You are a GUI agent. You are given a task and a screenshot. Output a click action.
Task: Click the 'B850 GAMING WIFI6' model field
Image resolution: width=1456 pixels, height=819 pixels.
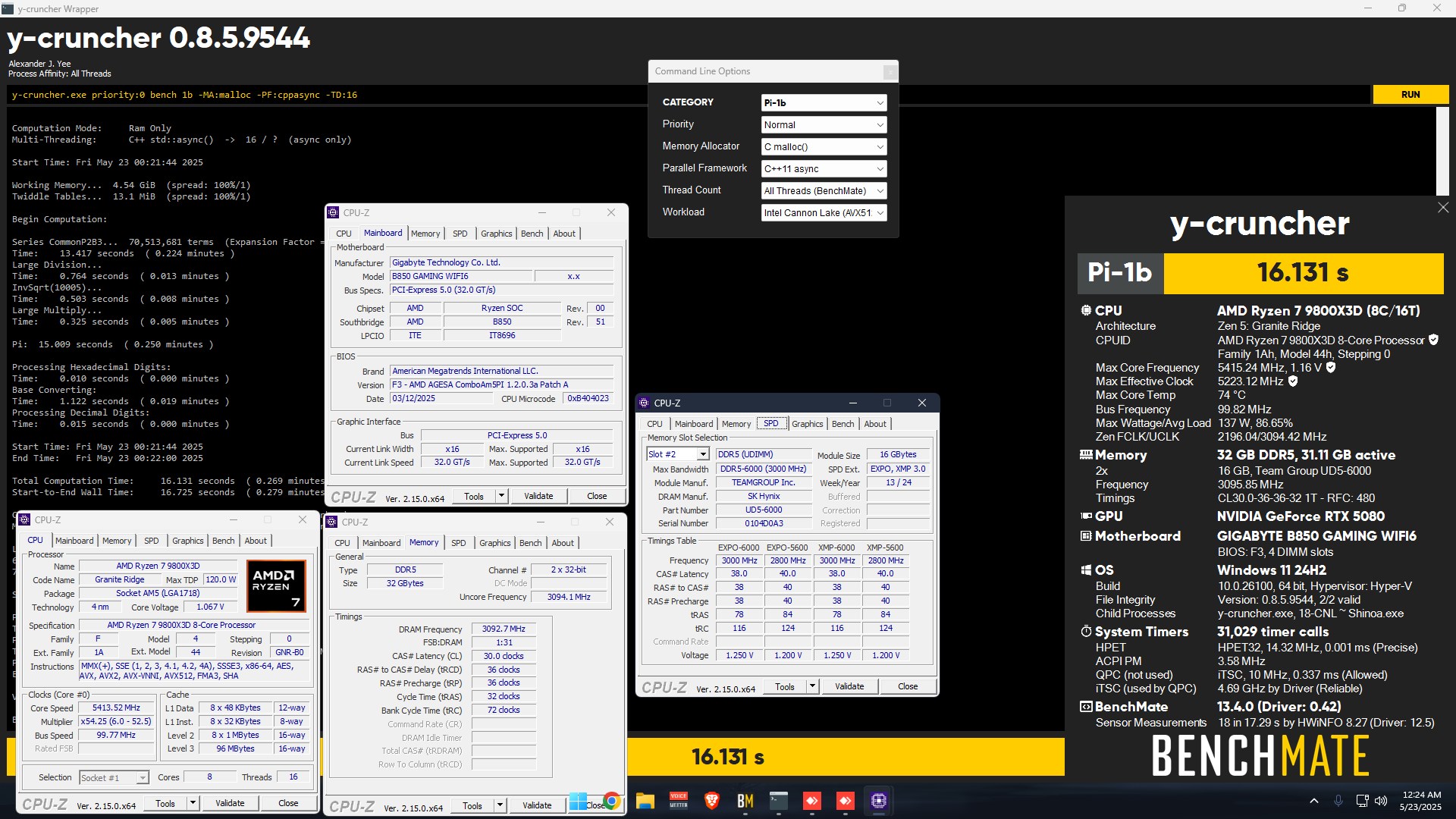coord(461,276)
